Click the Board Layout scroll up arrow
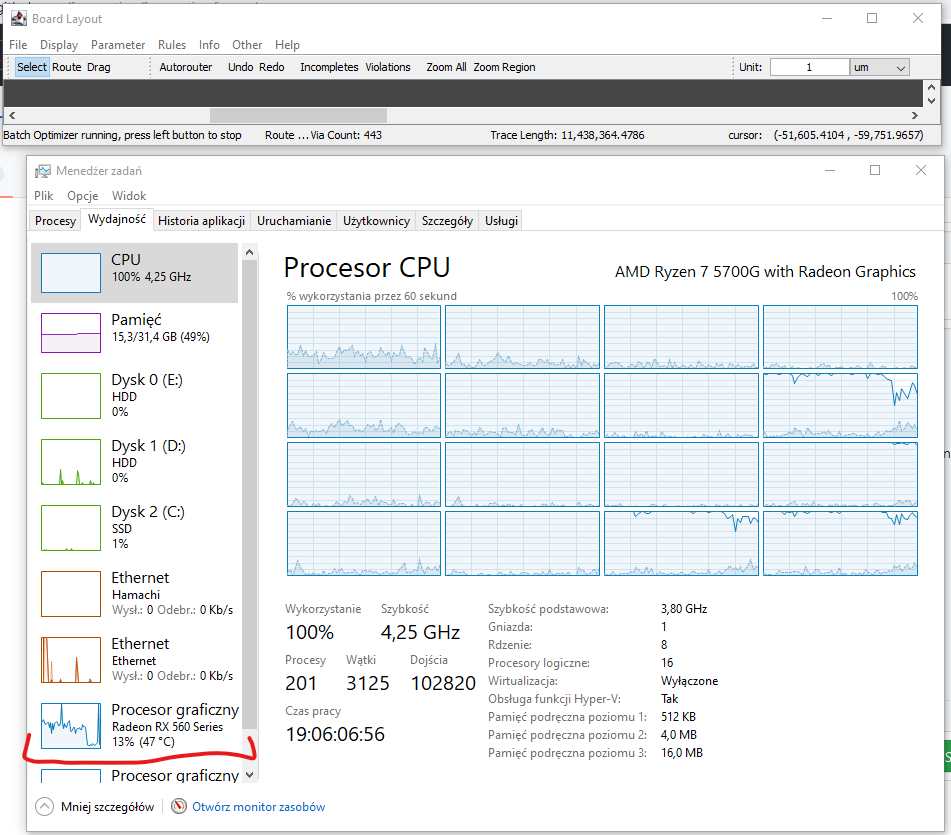951x835 pixels. 932,87
